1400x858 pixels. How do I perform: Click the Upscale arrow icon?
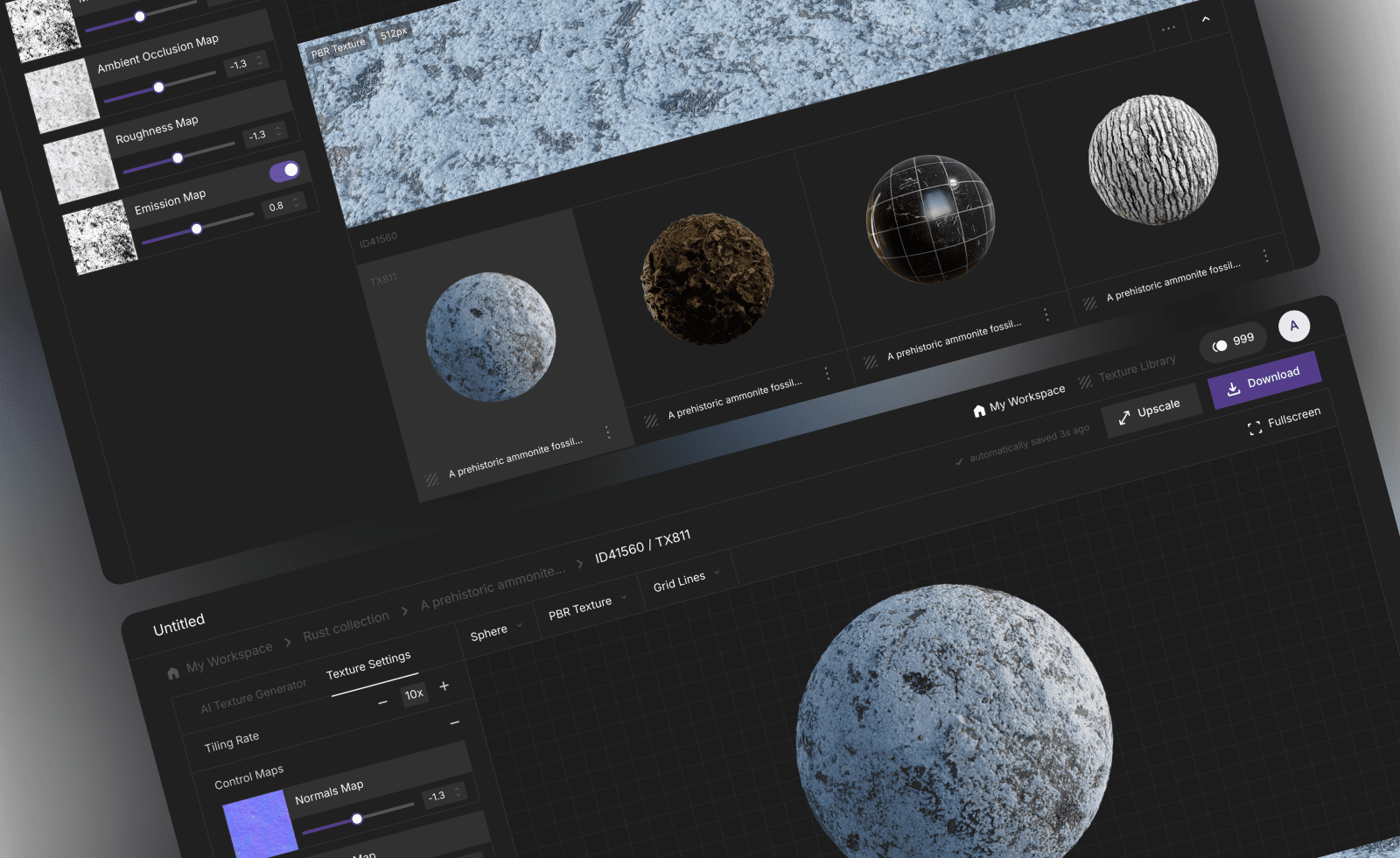point(1124,418)
